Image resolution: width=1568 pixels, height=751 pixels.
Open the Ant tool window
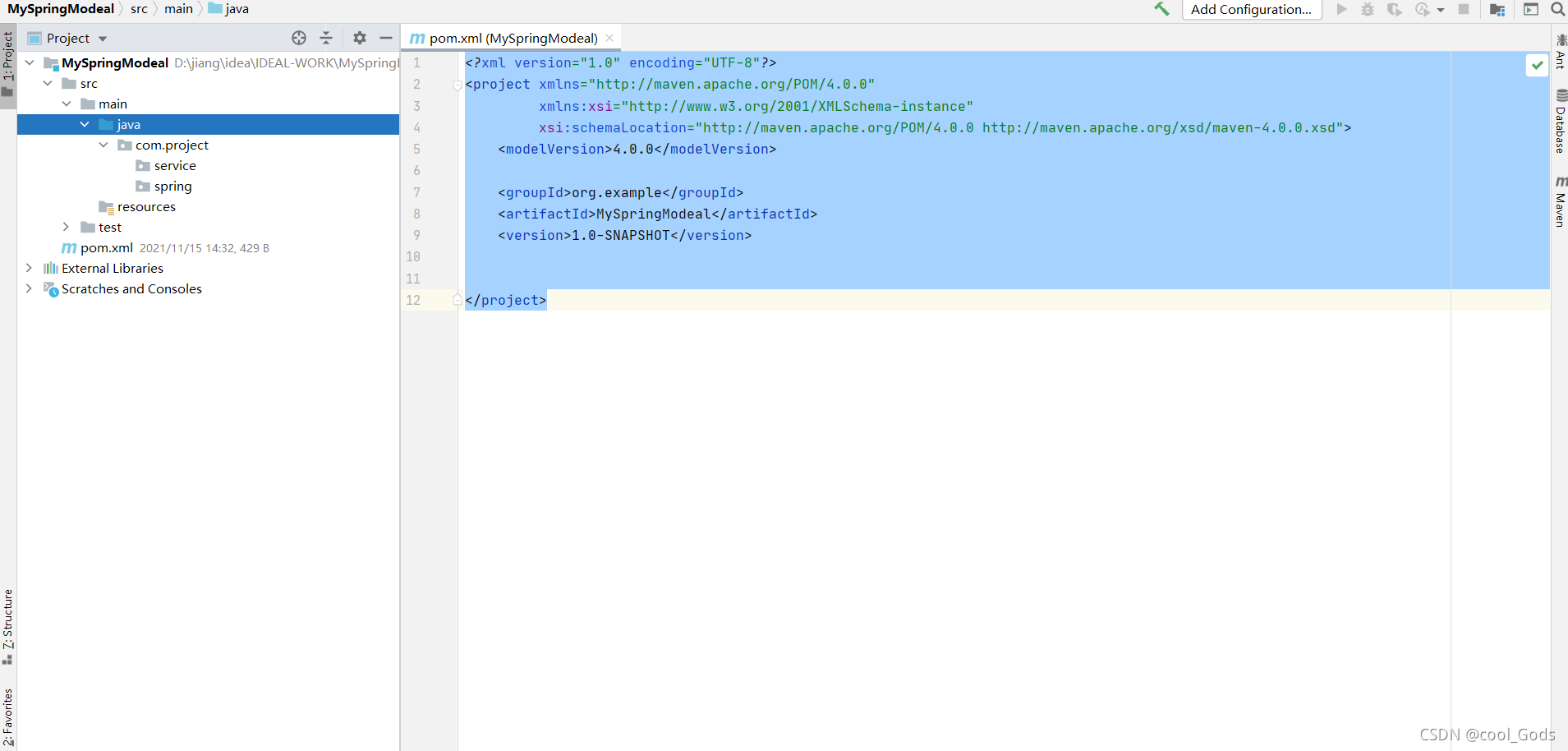(1561, 52)
